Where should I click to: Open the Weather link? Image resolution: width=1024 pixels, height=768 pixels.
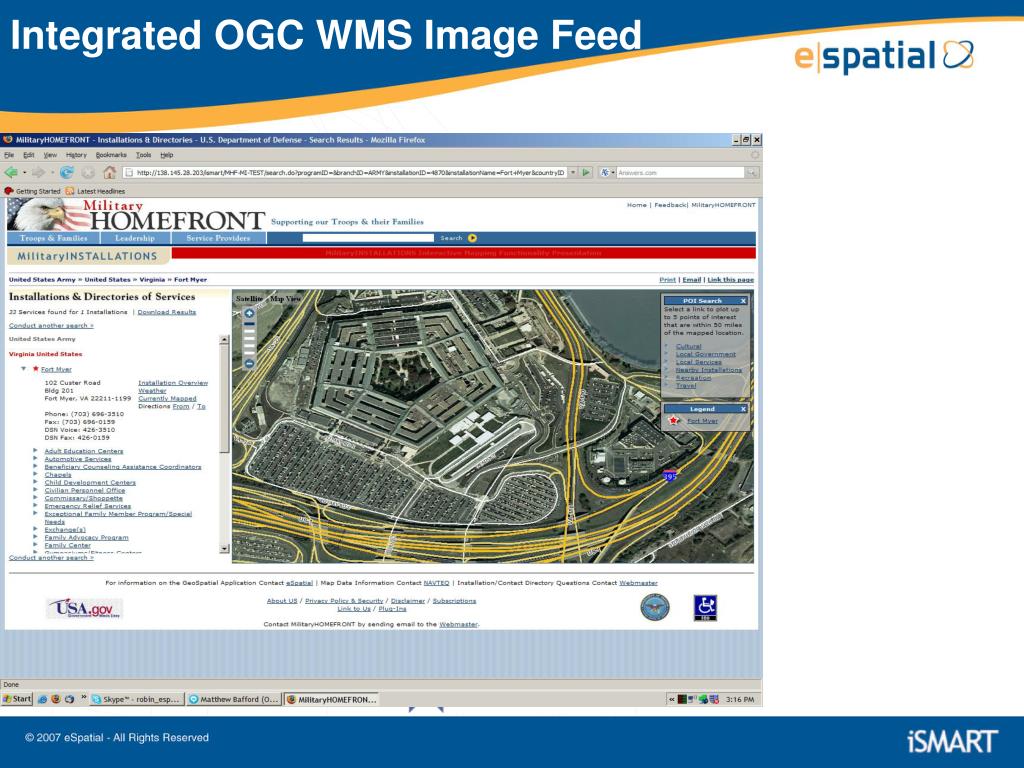[x=152, y=391]
